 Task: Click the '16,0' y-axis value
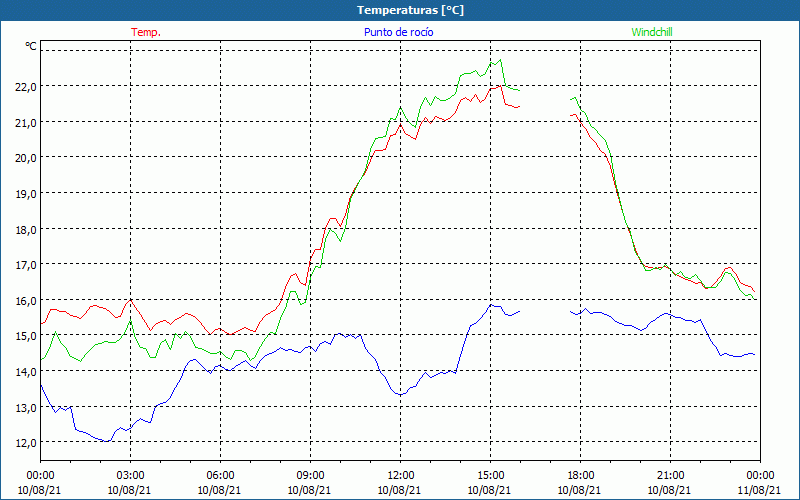coord(27,301)
